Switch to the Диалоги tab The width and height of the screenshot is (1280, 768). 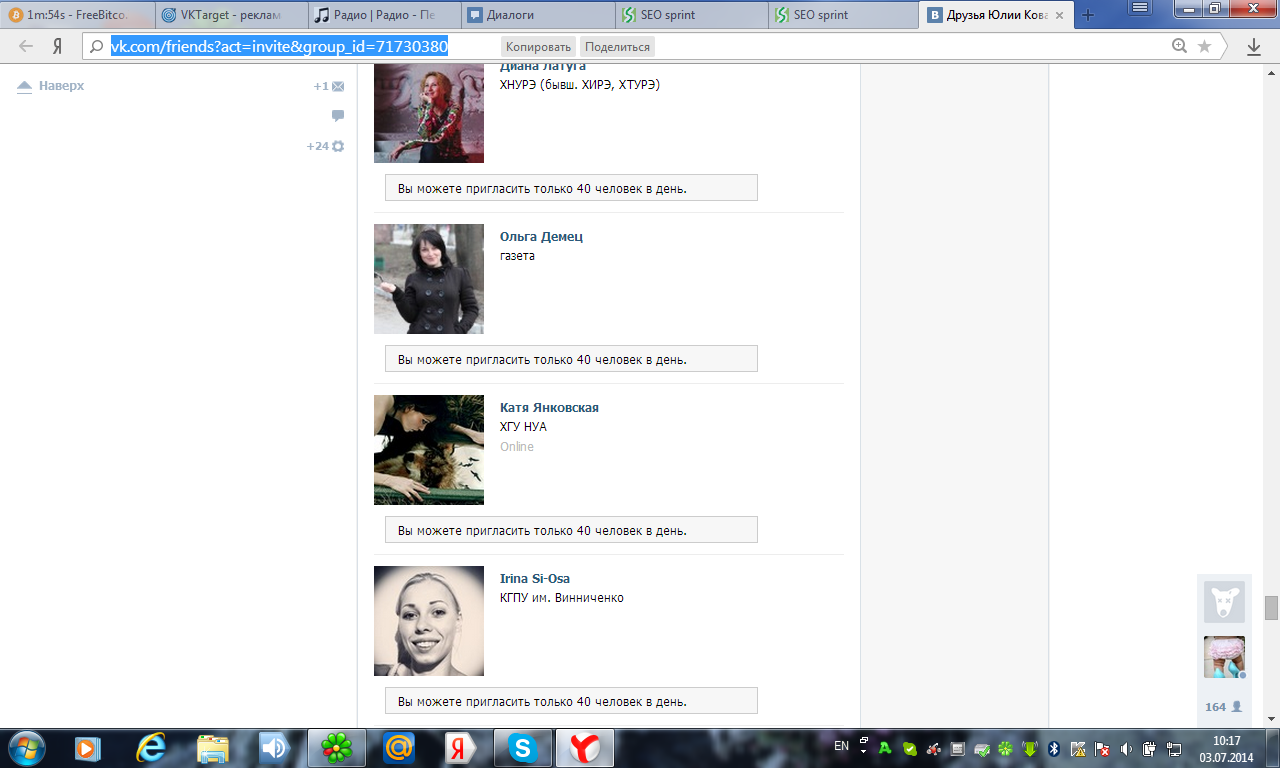tap(537, 15)
